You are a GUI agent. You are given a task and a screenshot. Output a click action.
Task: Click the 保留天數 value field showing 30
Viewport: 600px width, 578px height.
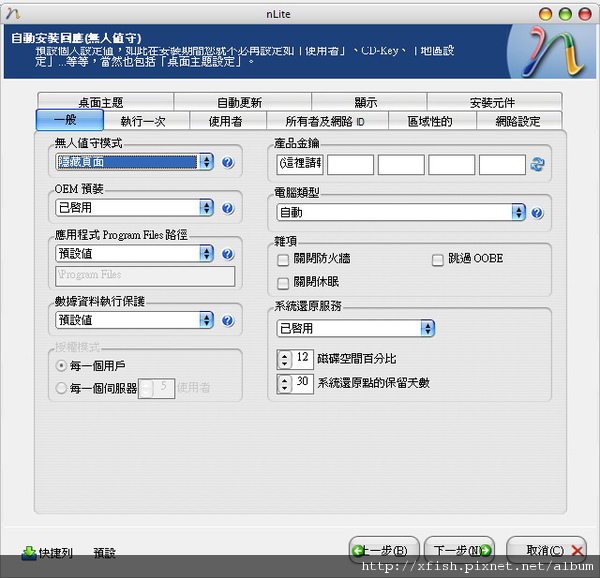click(x=302, y=384)
